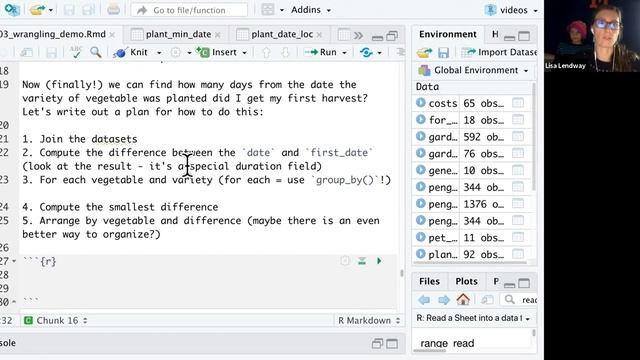Open the videos project menu

[x=511, y=10]
